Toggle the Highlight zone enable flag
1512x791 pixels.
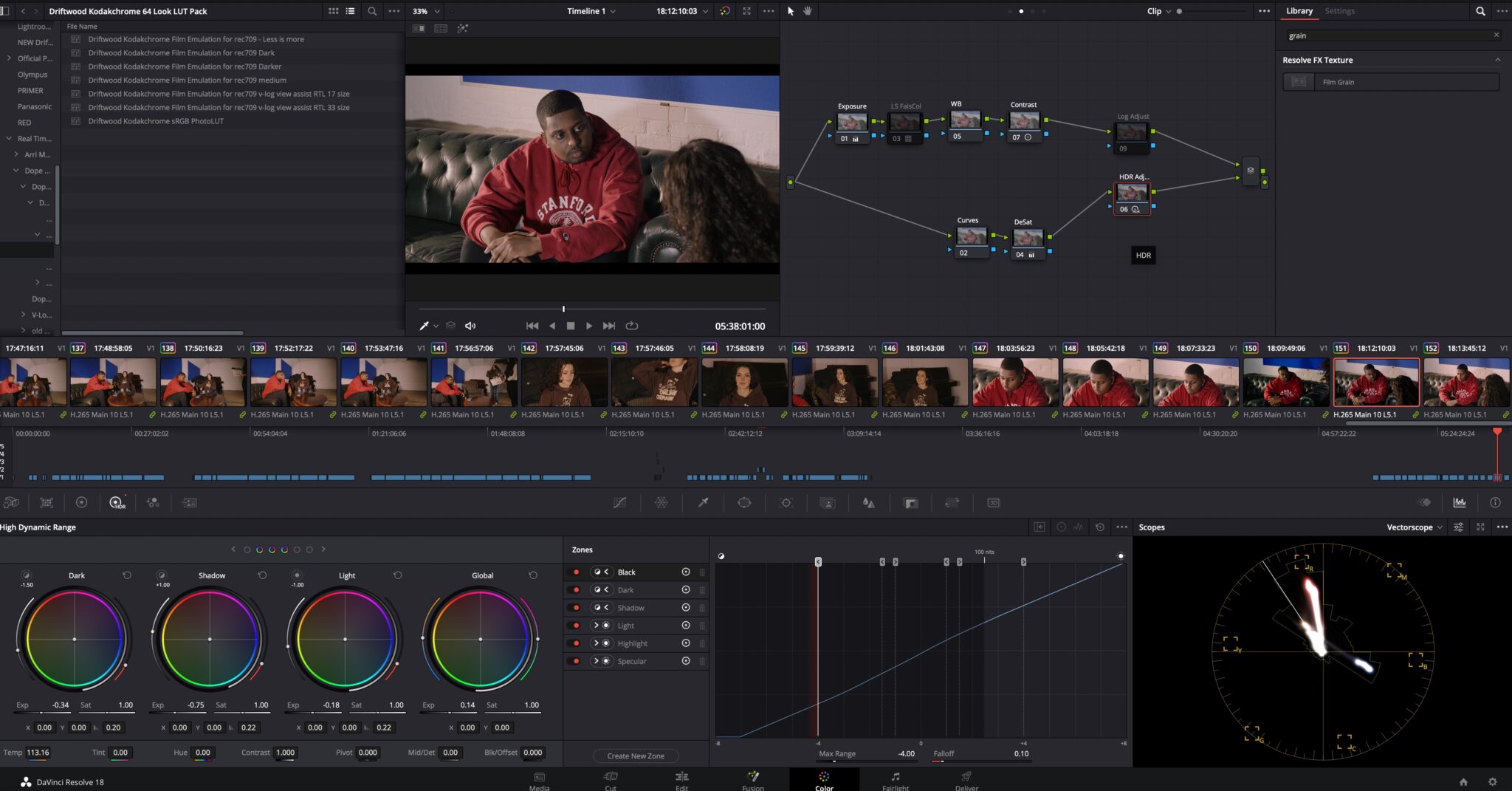click(577, 643)
